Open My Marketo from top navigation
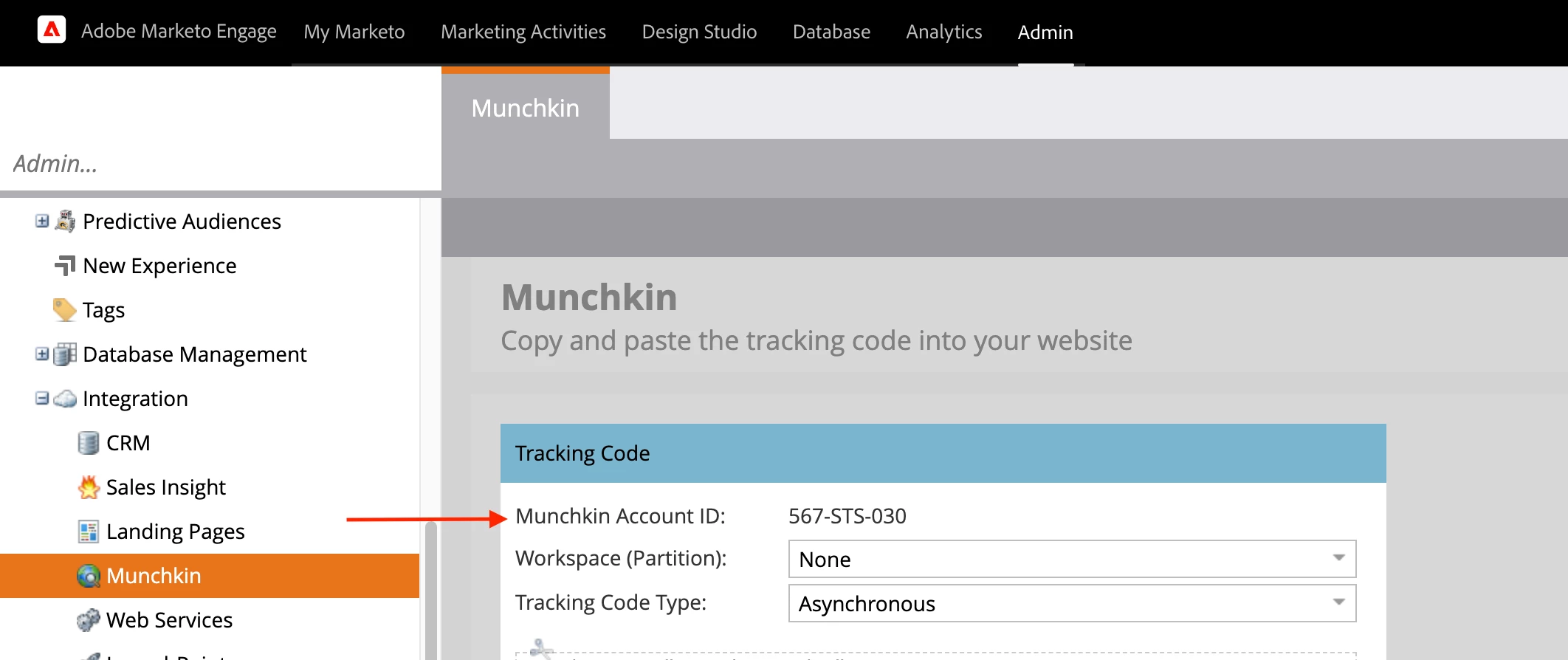Screen dimensions: 1568x660 point(354,32)
